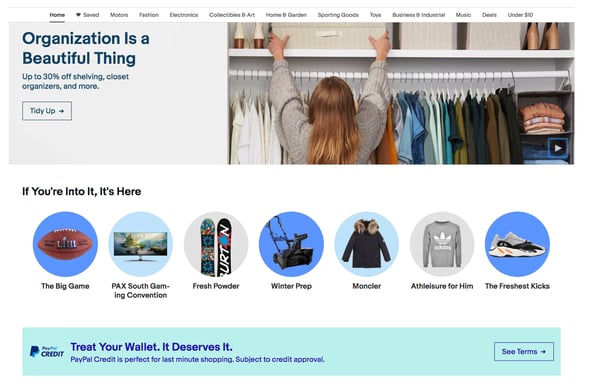Switch to the Motors tab
The height and width of the screenshot is (386, 600).
click(119, 15)
